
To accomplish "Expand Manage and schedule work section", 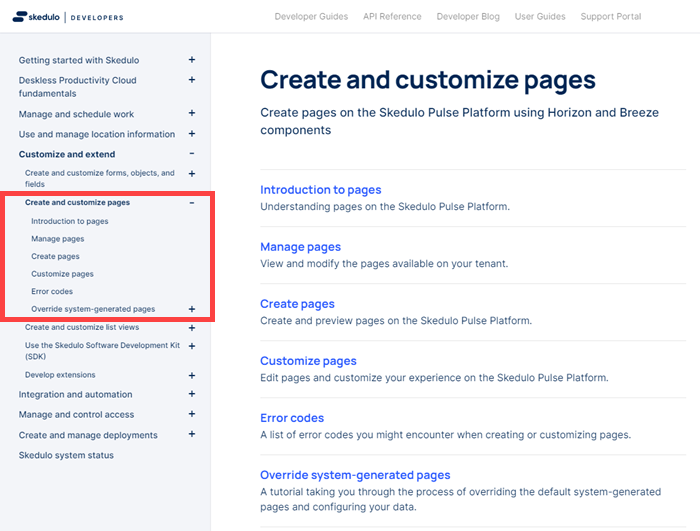I will [x=192, y=113].
